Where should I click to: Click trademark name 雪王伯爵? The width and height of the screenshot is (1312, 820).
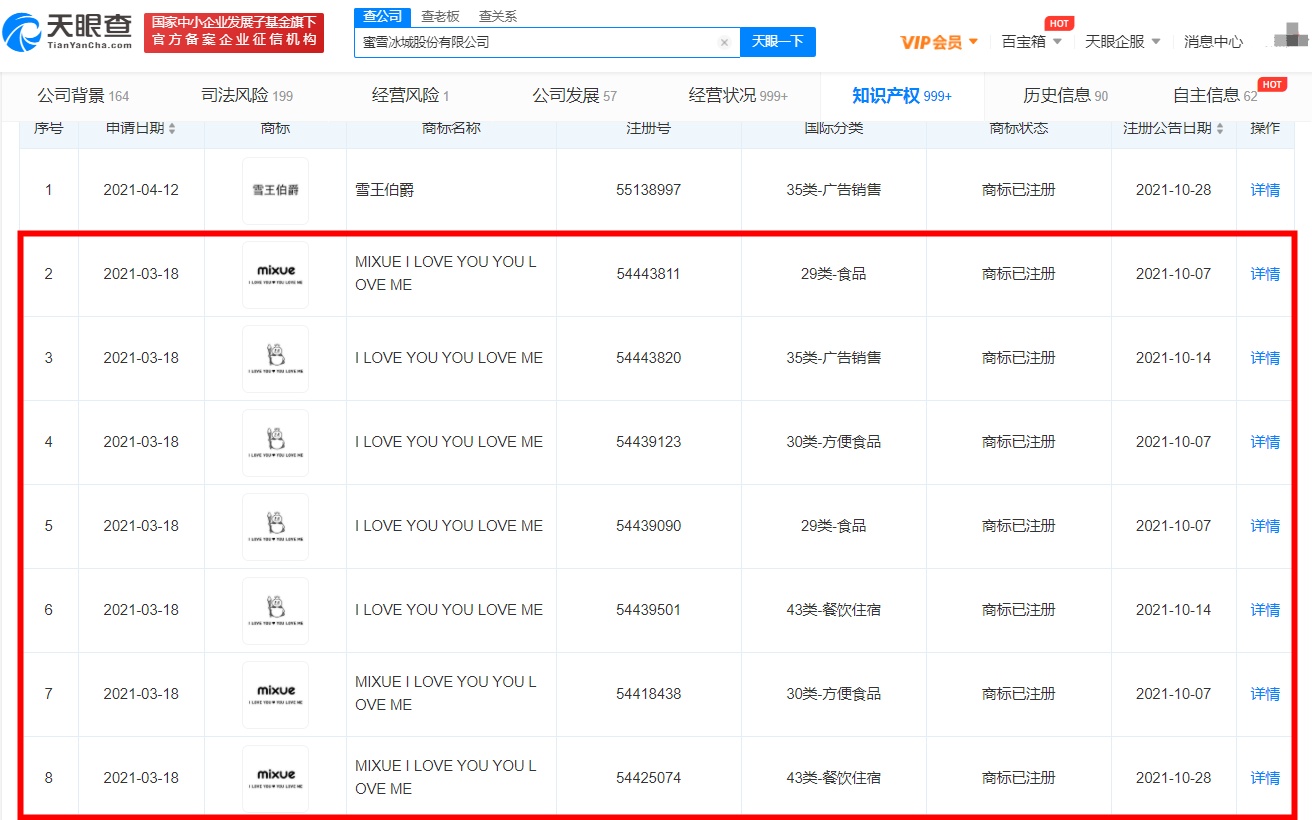[384, 190]
